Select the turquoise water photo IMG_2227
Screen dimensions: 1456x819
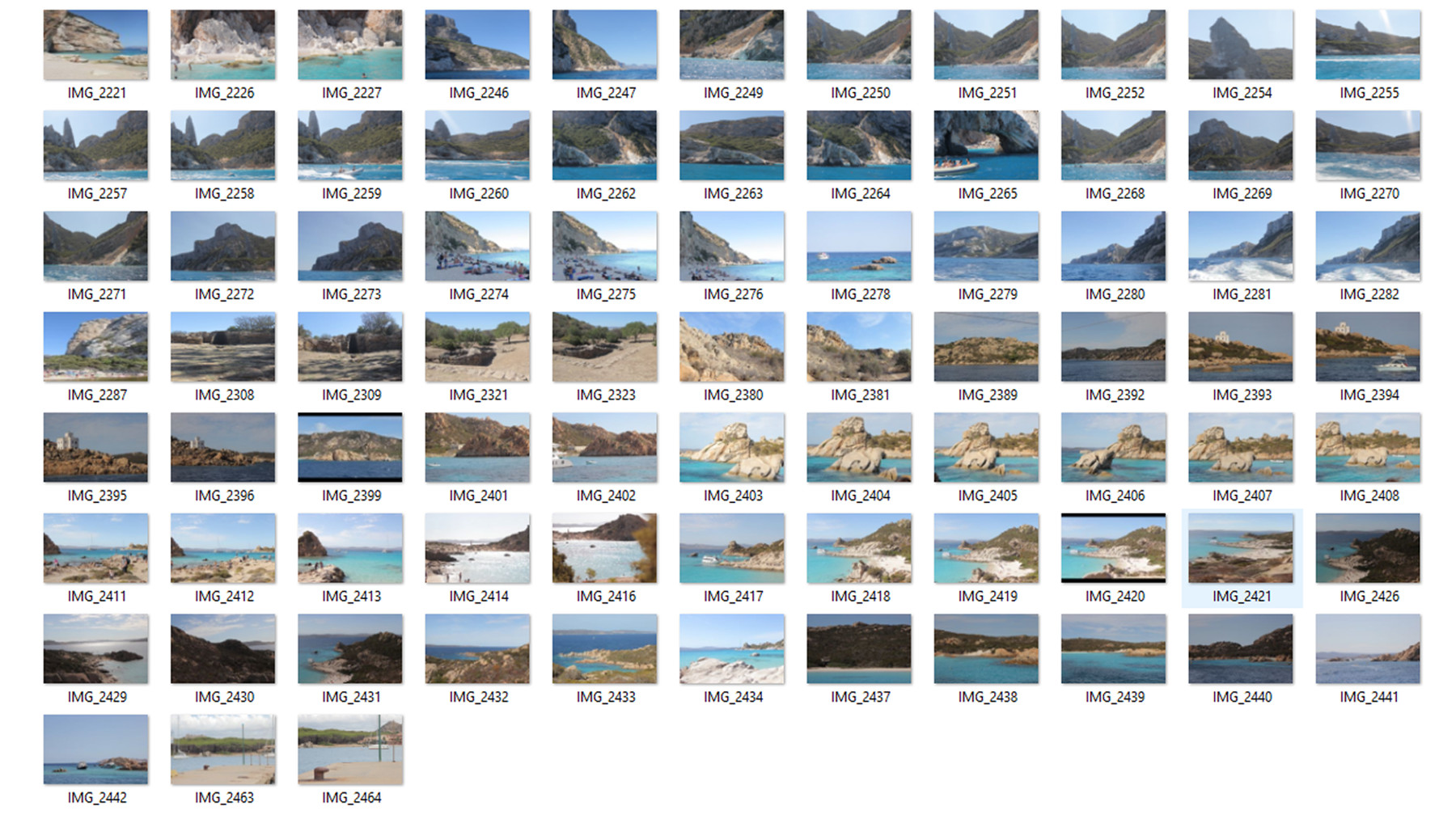[349, 44]
